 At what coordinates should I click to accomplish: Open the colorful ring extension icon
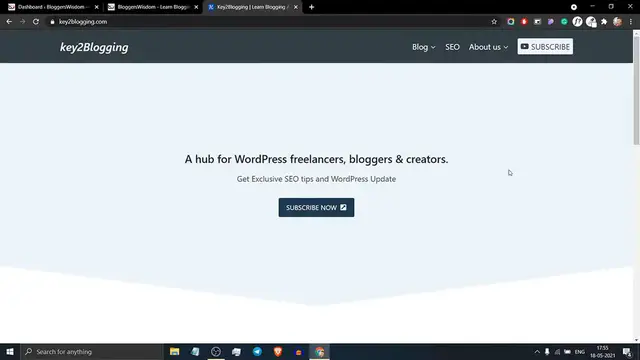[511, 22]
